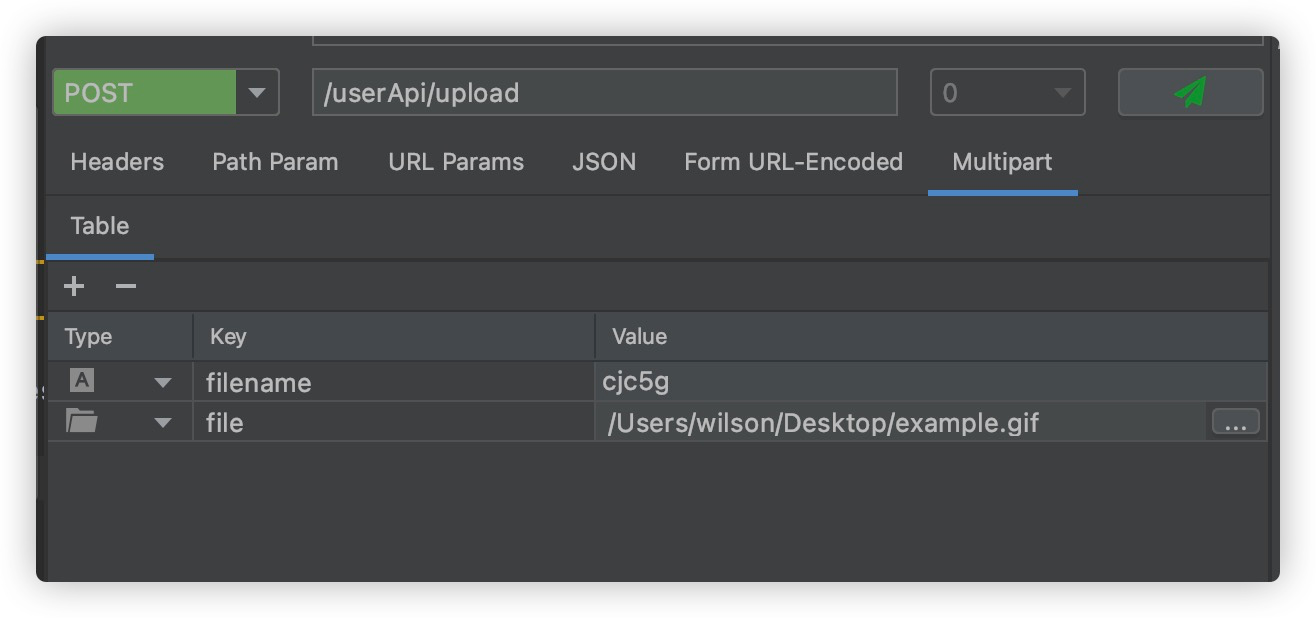Expand type dropdown for filename row
The width and height of the screenshot is (1316, 618).
pyautogui.click(x=162, y=383)
